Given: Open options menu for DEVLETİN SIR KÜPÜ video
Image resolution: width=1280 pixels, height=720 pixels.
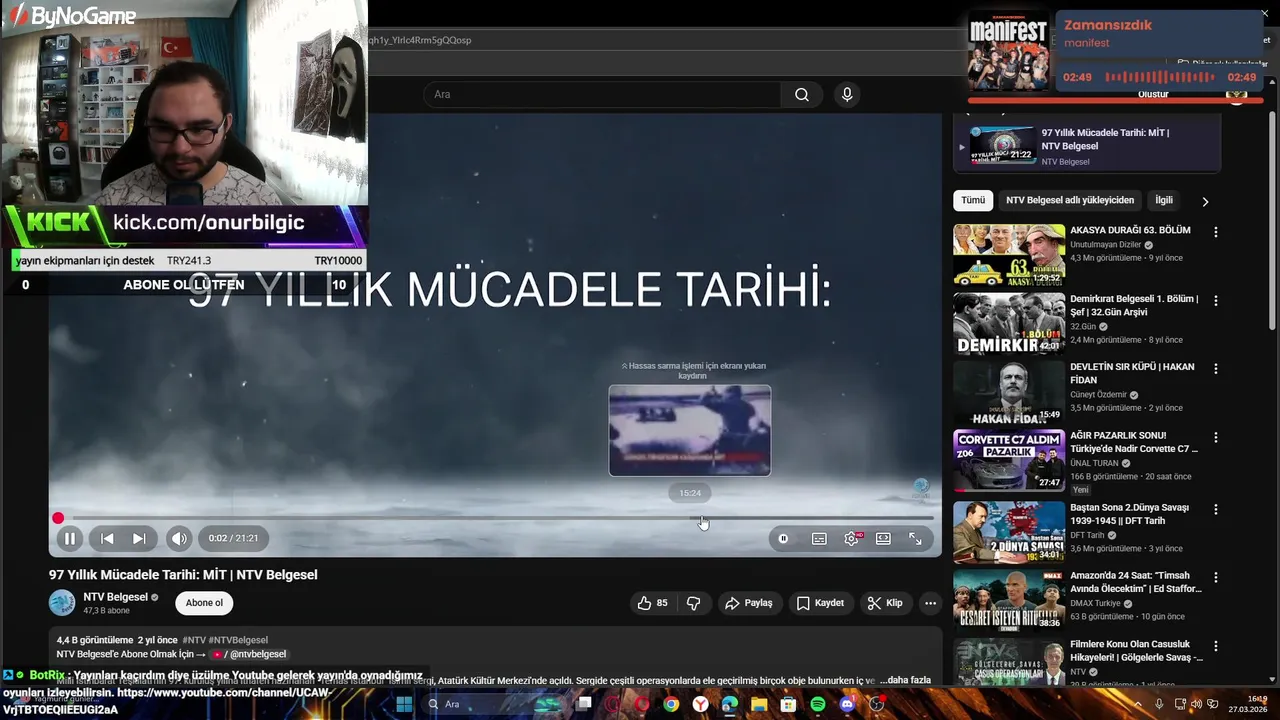Looking at the screenshot, I should (x=1216, y=369).
